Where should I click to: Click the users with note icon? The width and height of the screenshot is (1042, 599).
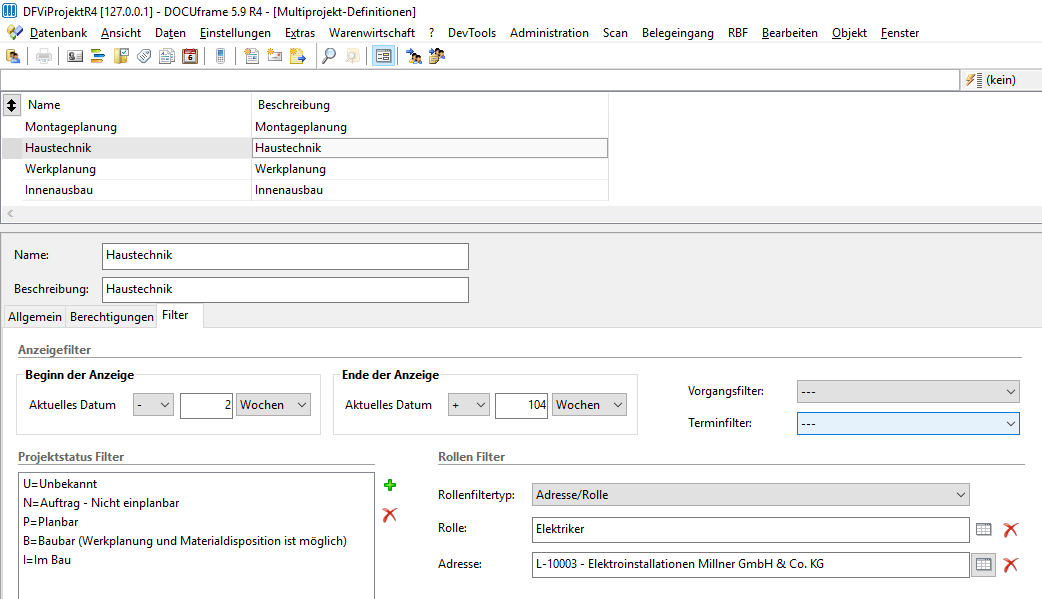(437, 57)
